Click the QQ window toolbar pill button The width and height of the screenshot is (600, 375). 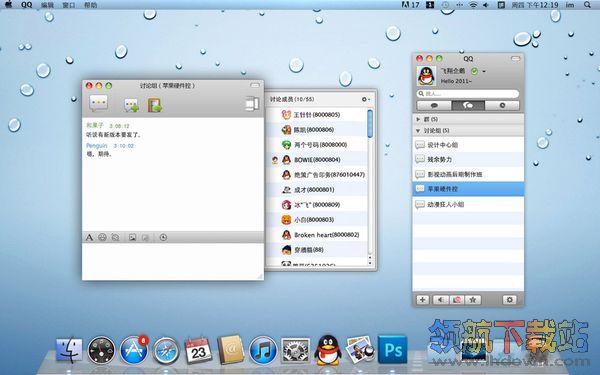point(515,59)
